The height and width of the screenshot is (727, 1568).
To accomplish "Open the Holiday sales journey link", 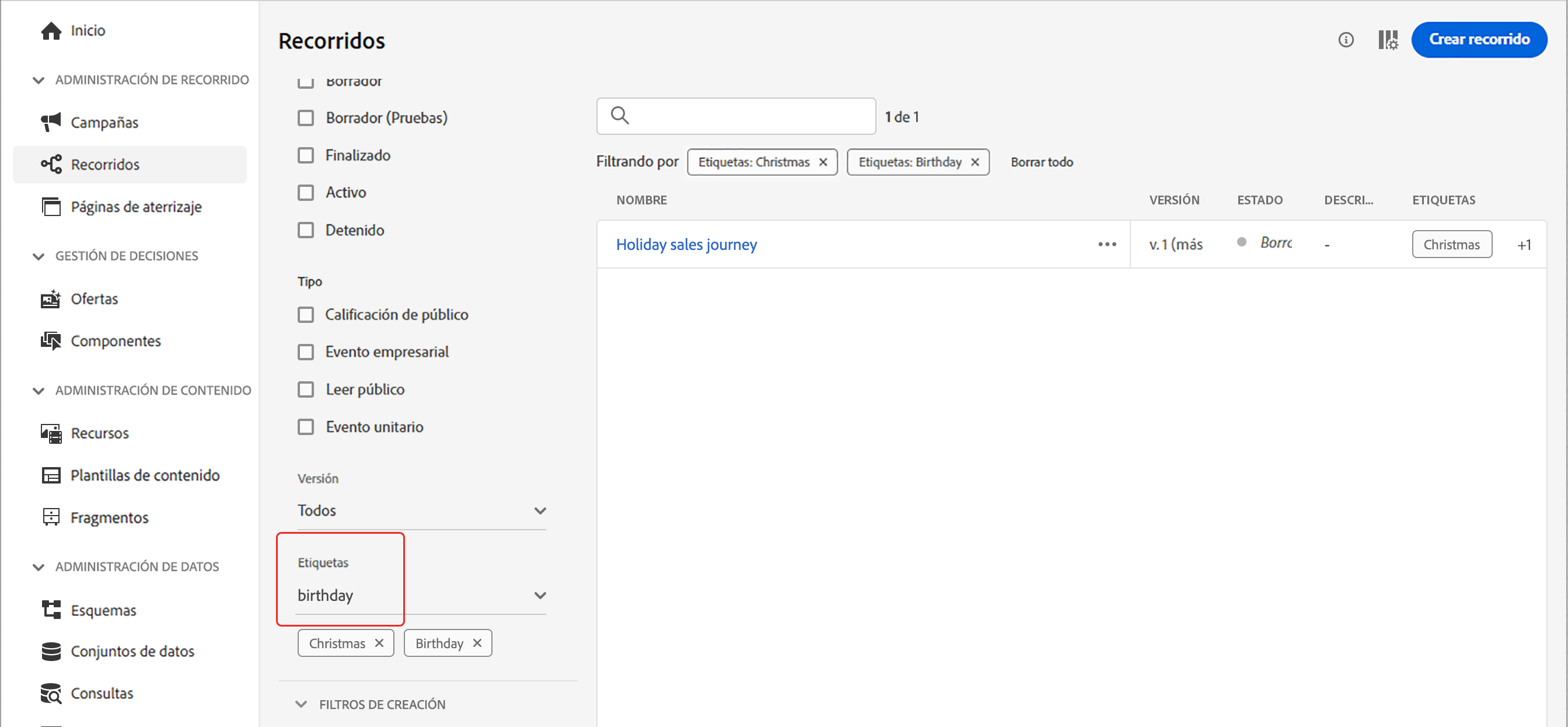I will 686,244.
